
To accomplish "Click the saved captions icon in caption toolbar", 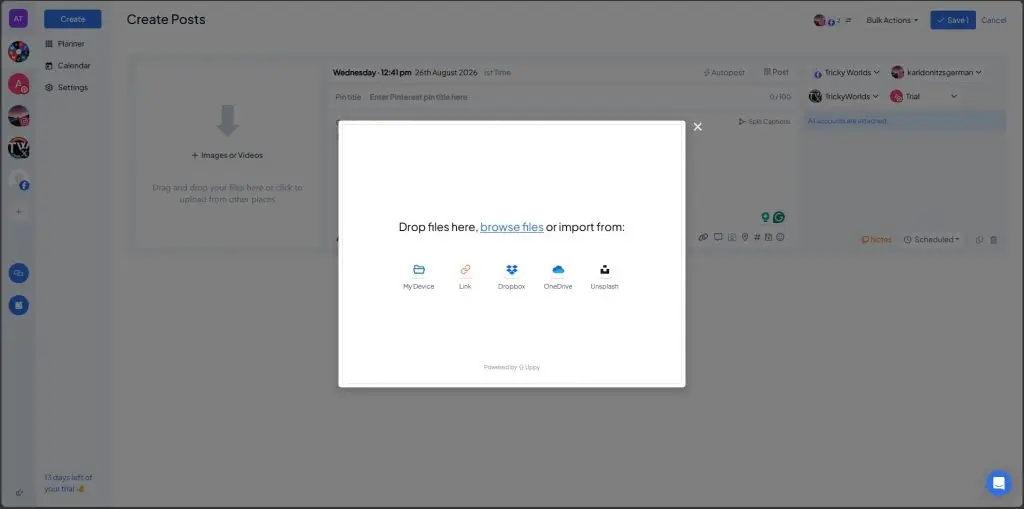I will coord(768,237).
